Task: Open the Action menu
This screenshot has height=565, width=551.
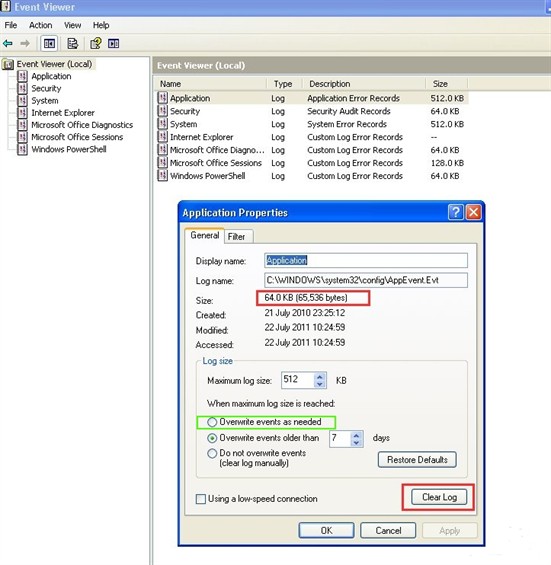Action: [41, 25]
